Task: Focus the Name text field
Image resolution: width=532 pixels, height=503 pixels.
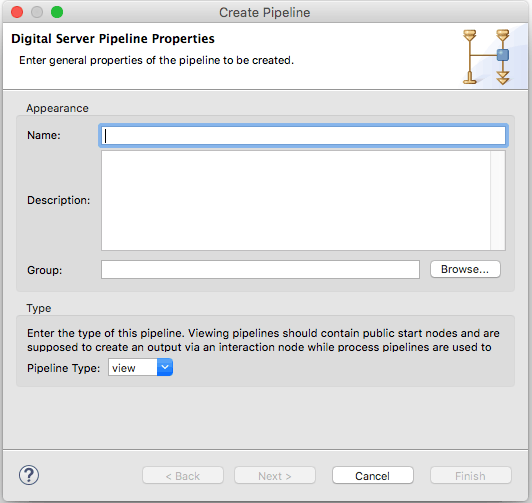Action: pyautogui.click(x=303, y=136)
